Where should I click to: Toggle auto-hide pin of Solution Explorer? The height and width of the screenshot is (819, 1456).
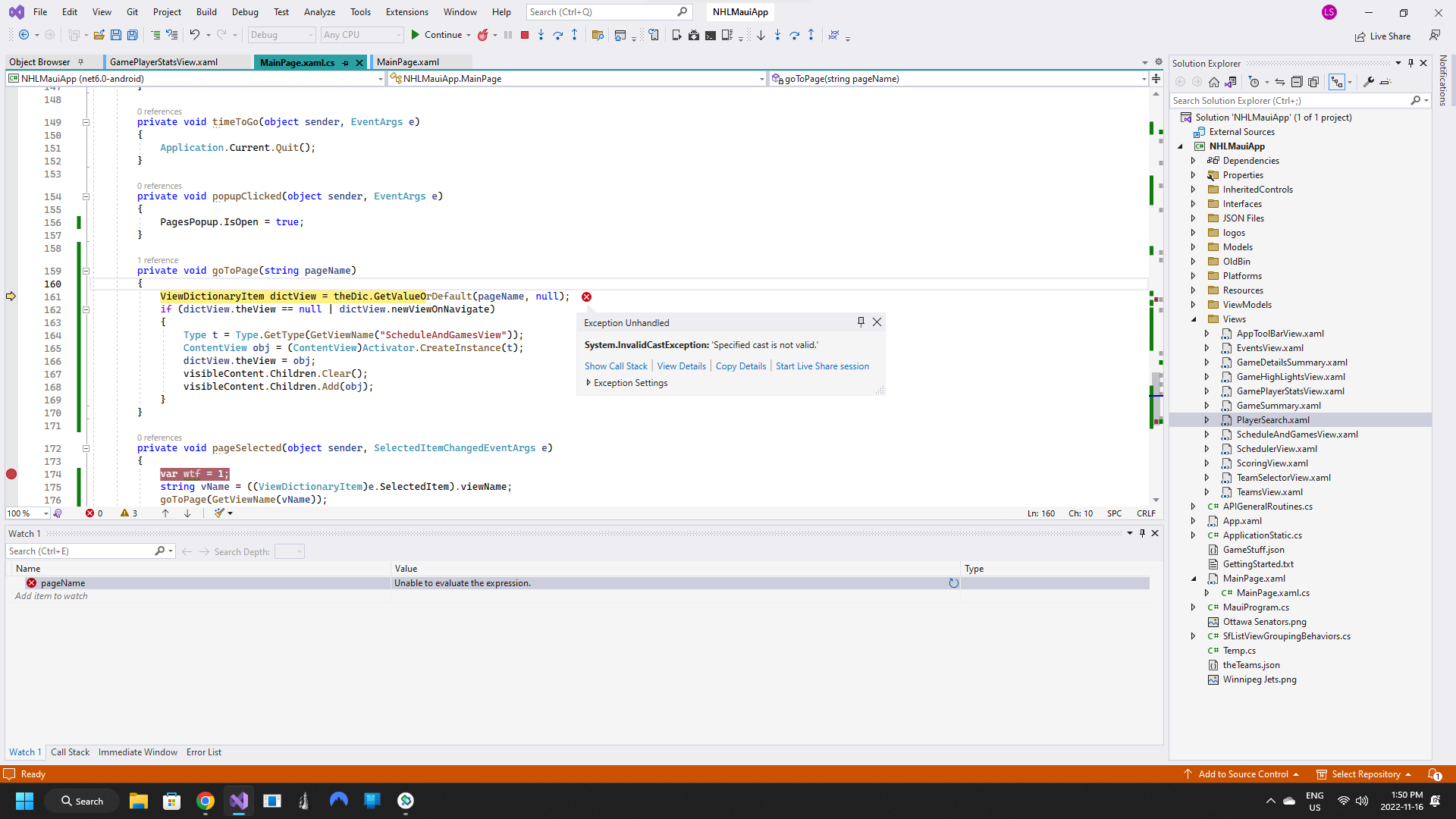tap(1410, 63)
